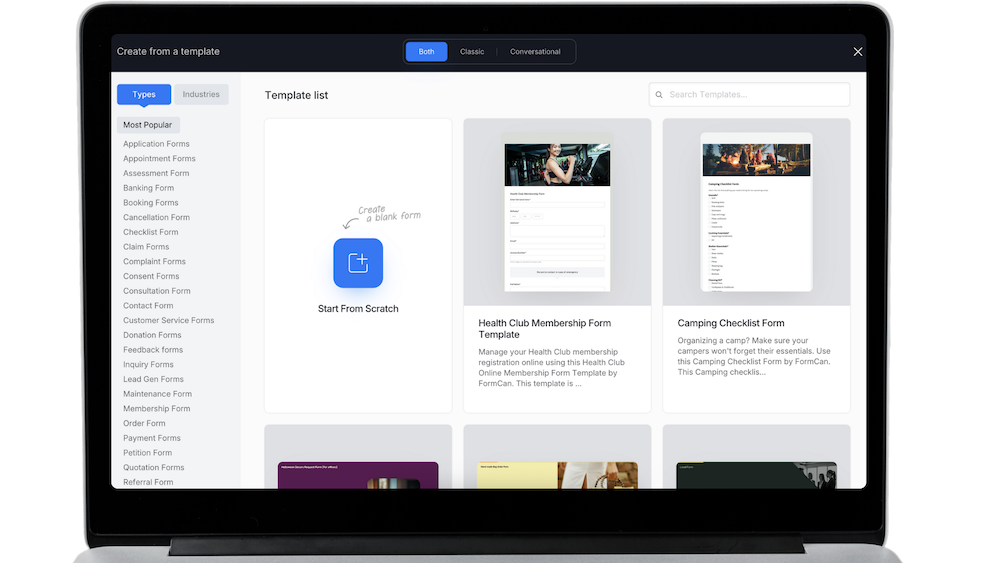The width and height of the screenshot is (1000, 563).
Task: Click the Health Club Membership Form Template title
Action: 545,328
